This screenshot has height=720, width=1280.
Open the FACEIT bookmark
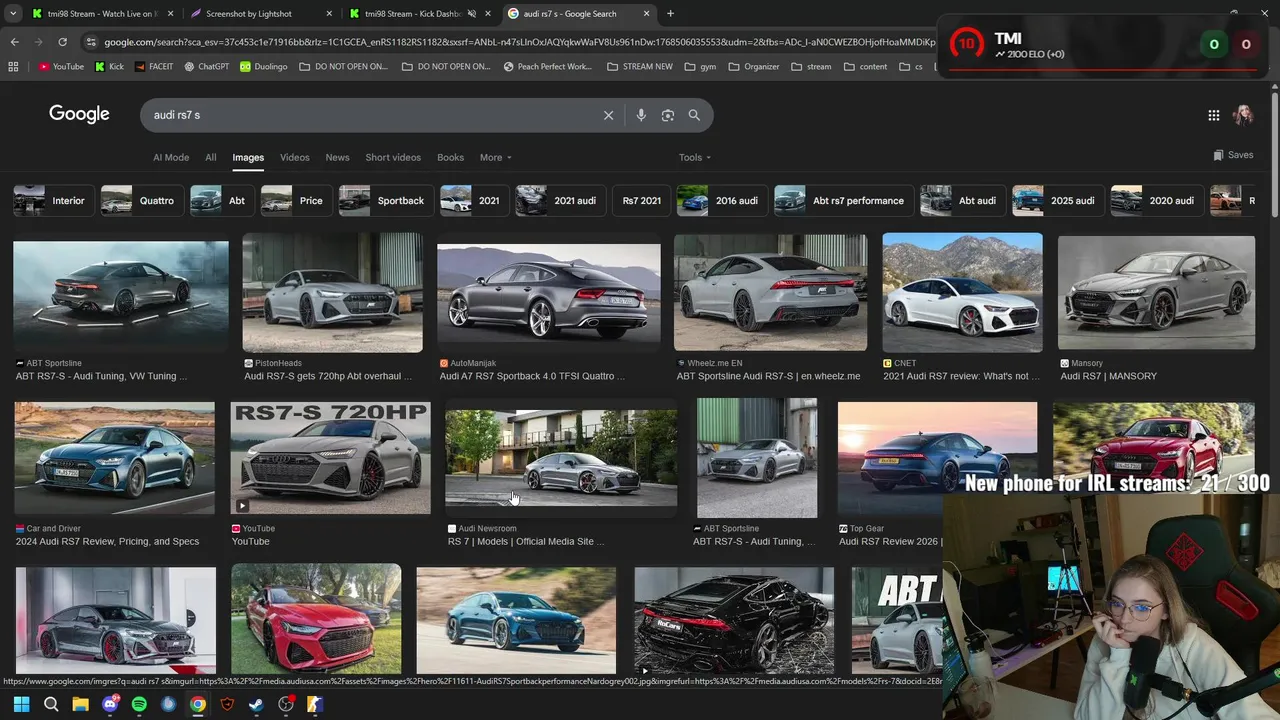pyautogui.click(x=153, y=67)
